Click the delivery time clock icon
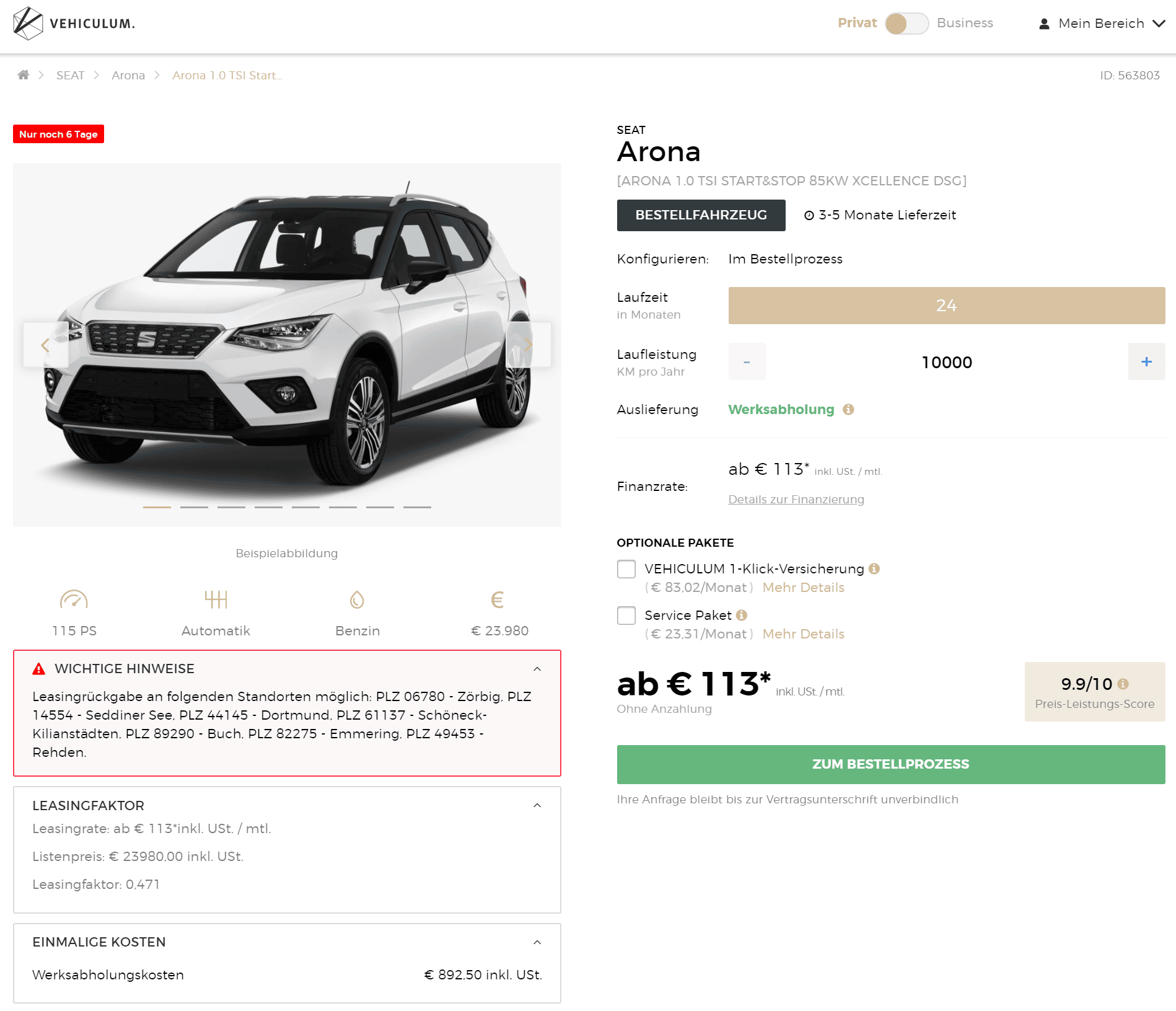This screenshot has height=1011, width=1176. (809, 215)
